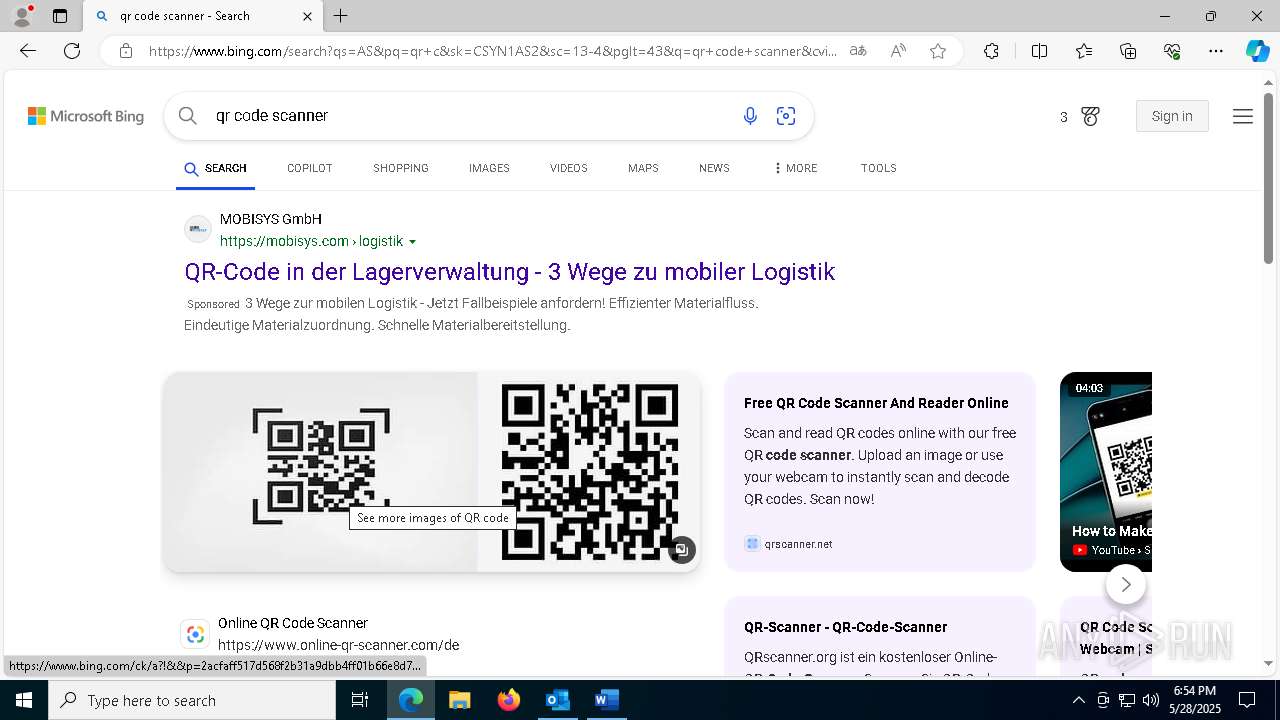
Task: Open visual search camera icon
Action: [786, 116]
